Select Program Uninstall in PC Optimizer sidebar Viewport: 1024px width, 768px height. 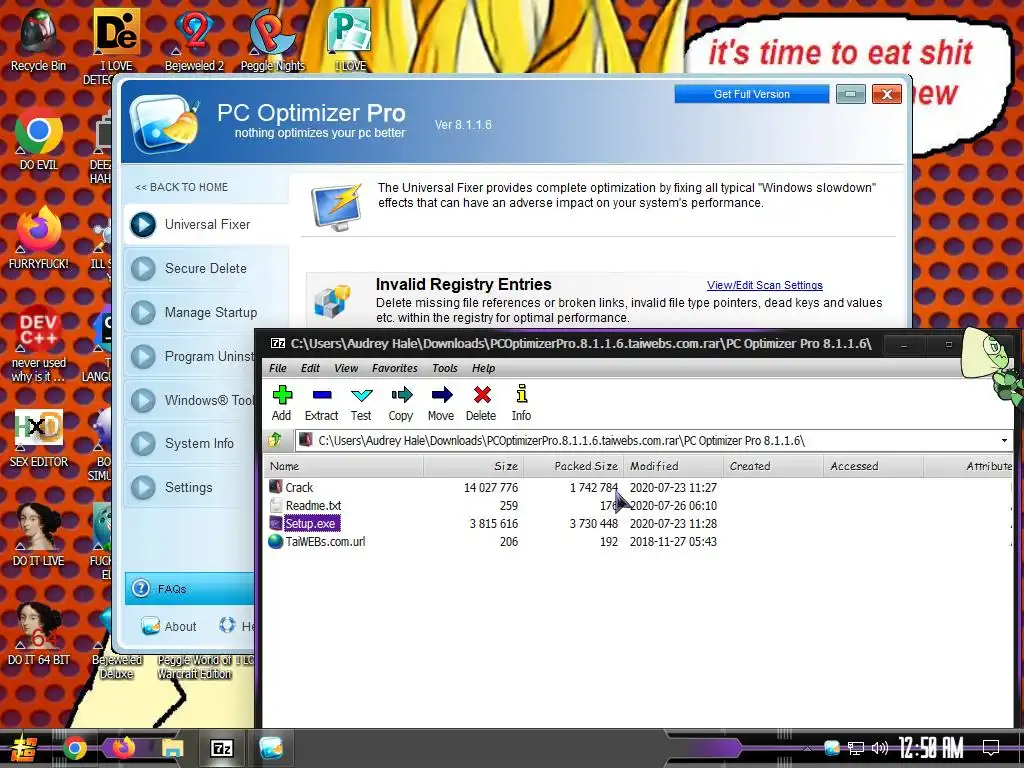pyautogui.click(x=191, y=356)
